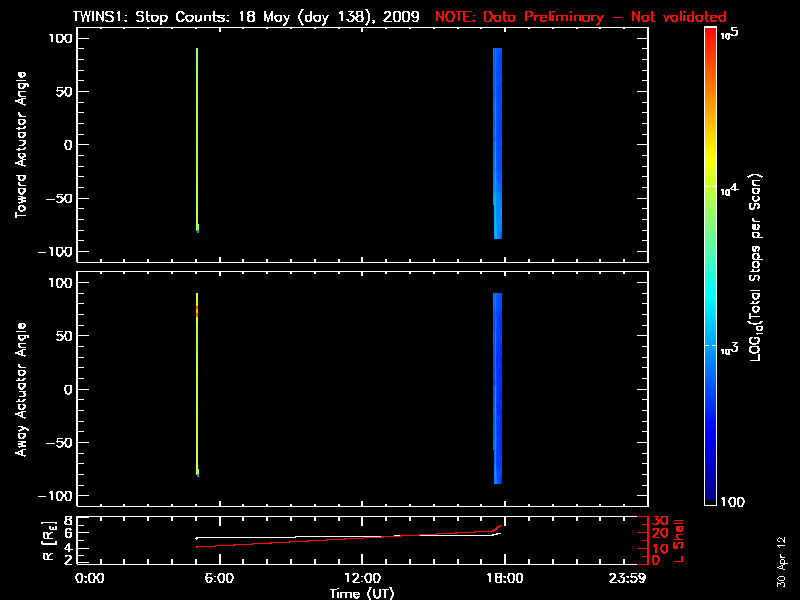The image size is (800, 600).
Task: Click the 'Toward Actuator Angle' axis label
Action: click(21, 145)
